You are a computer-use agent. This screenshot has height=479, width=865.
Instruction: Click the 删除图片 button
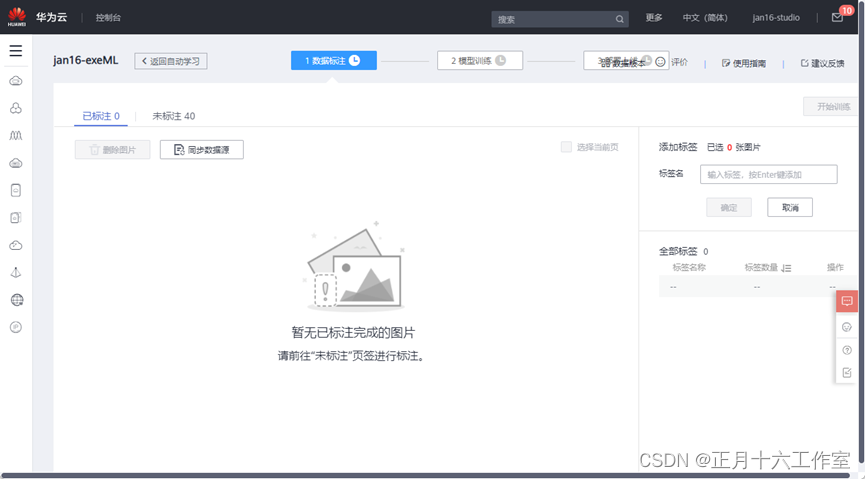[x=113, y=150]
